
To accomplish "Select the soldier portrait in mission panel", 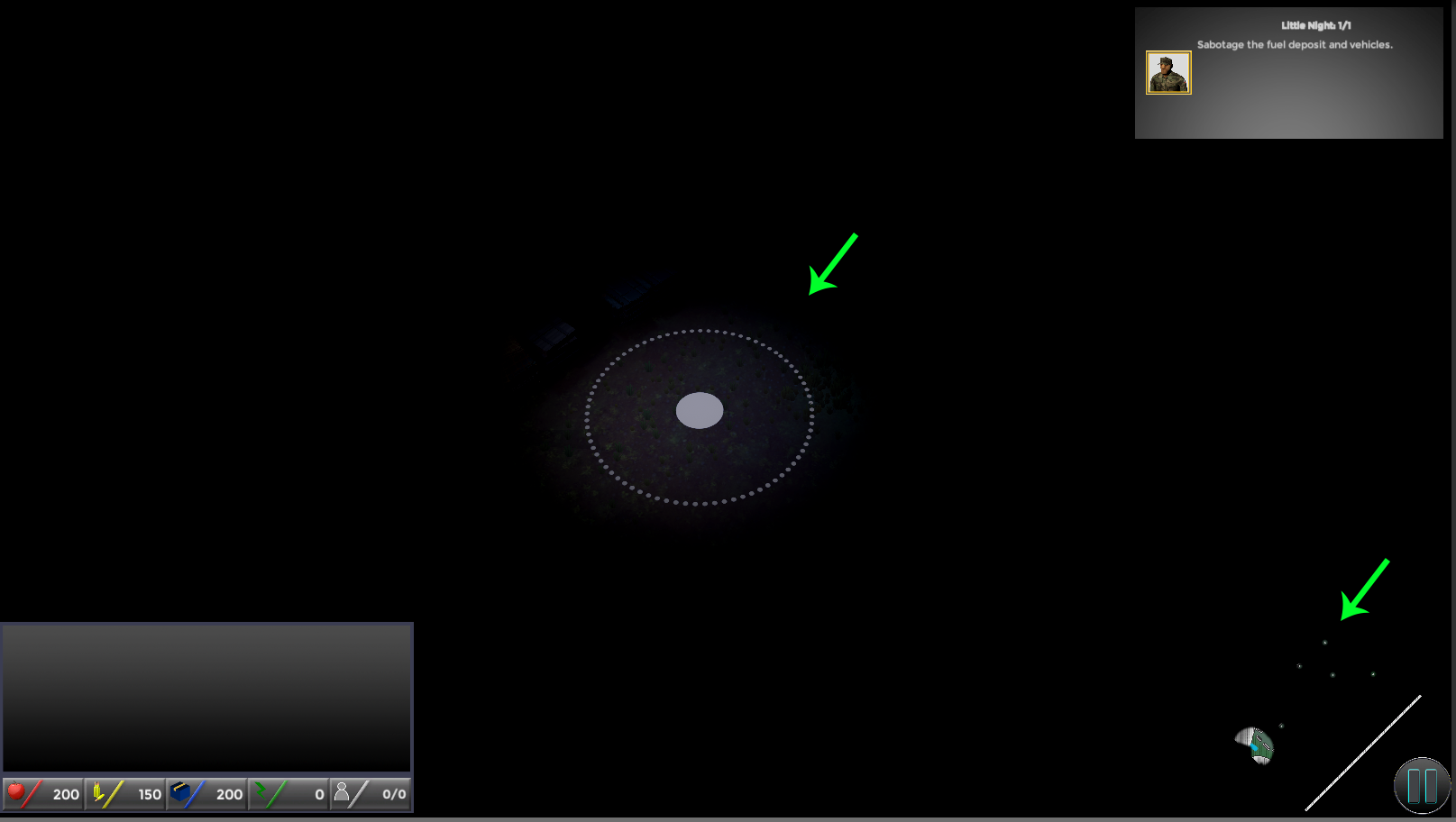I will coord(1168,73).
